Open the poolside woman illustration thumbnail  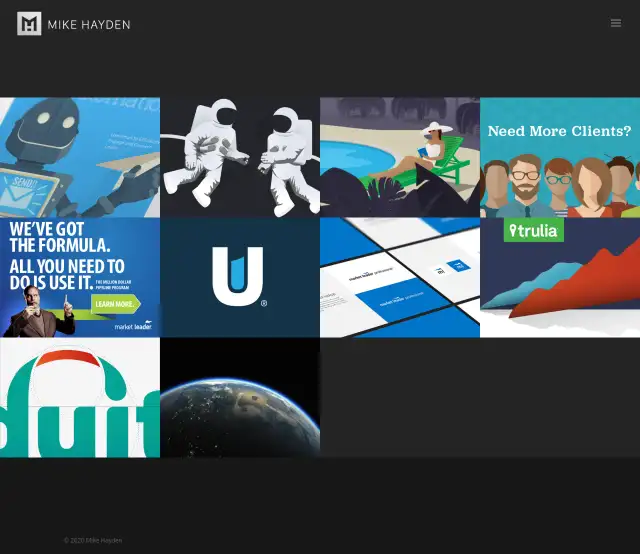(x=400, y=157)
